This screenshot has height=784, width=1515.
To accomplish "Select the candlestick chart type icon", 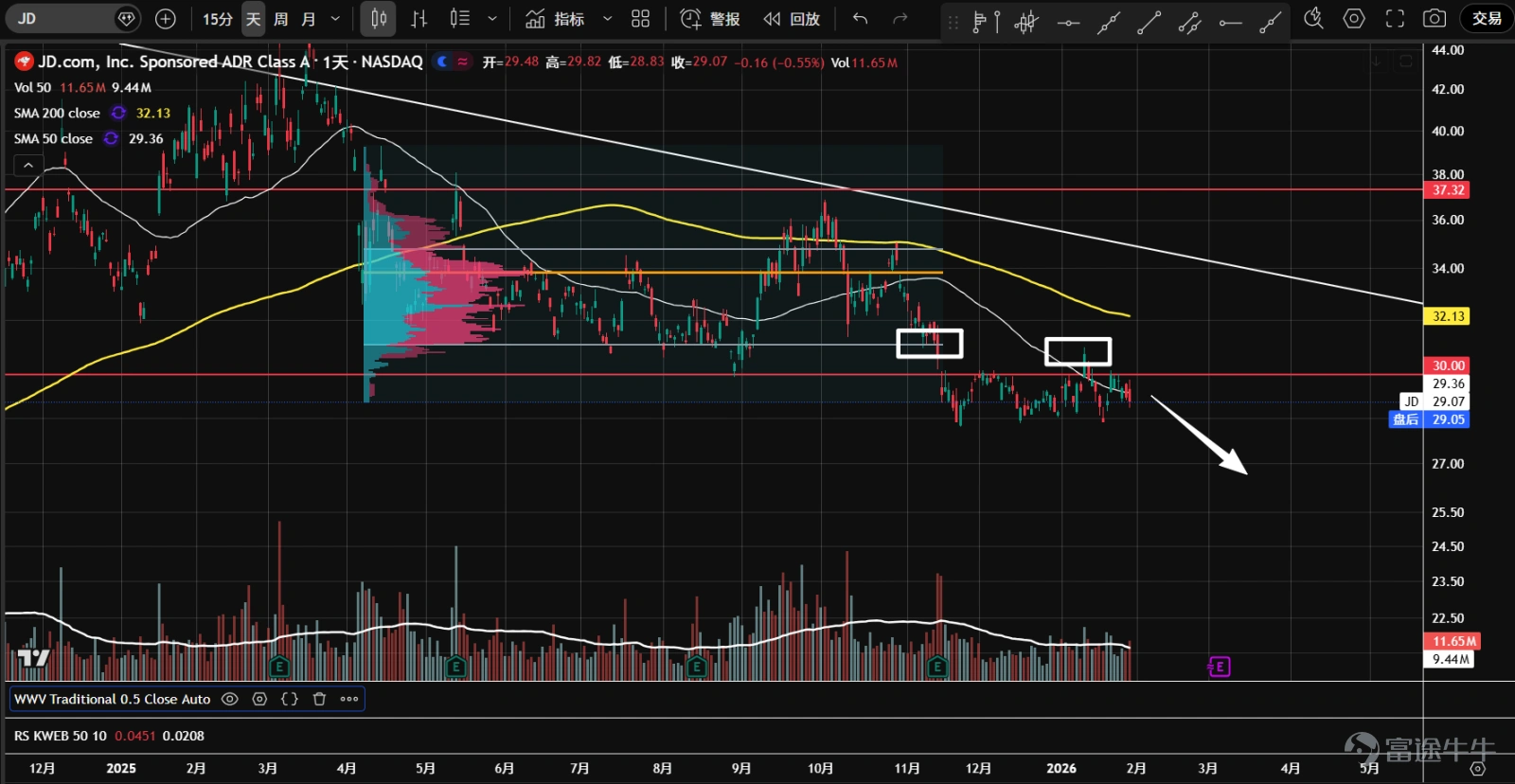I will [379, 19].
